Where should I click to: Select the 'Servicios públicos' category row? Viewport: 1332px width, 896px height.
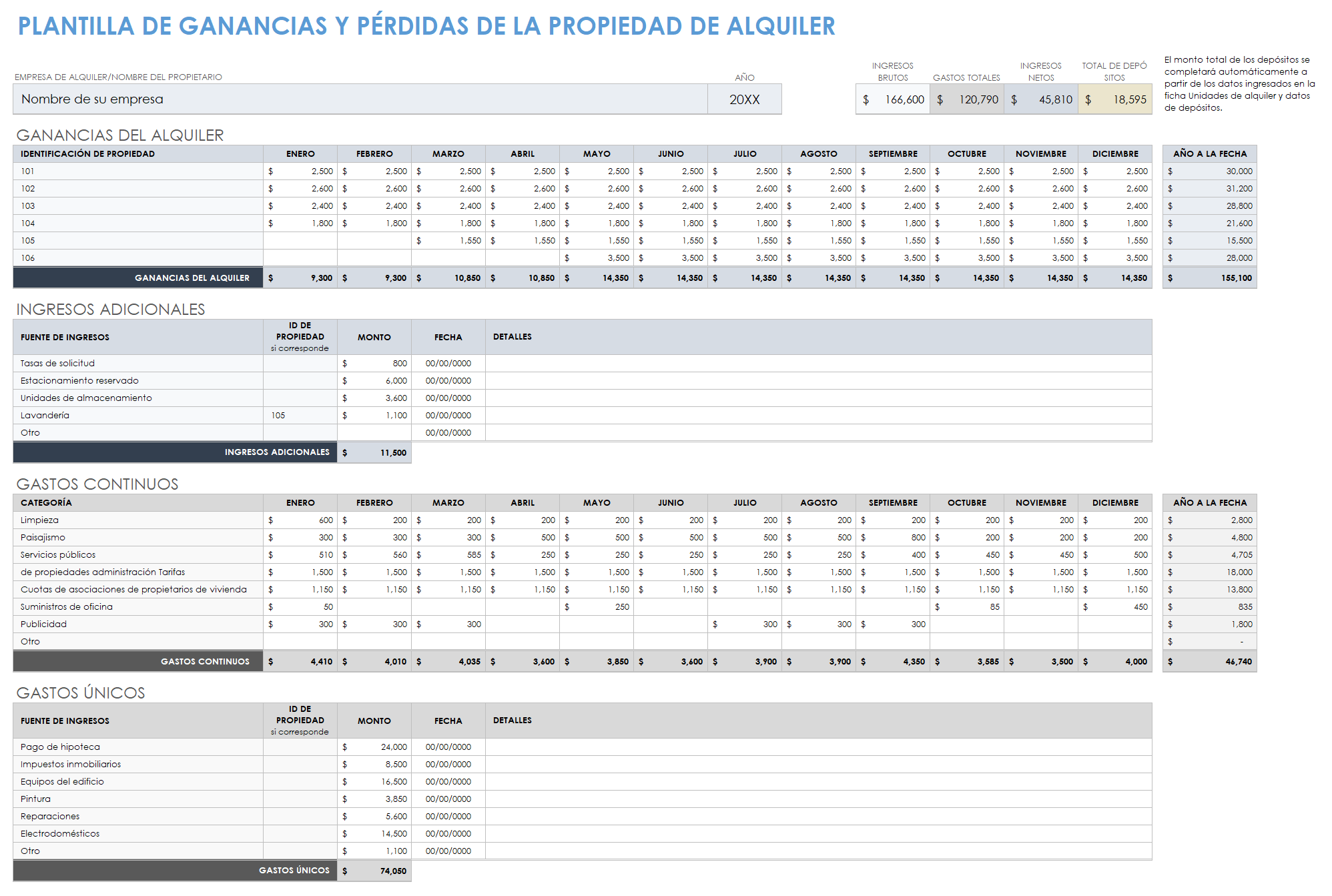click(138, 555)
